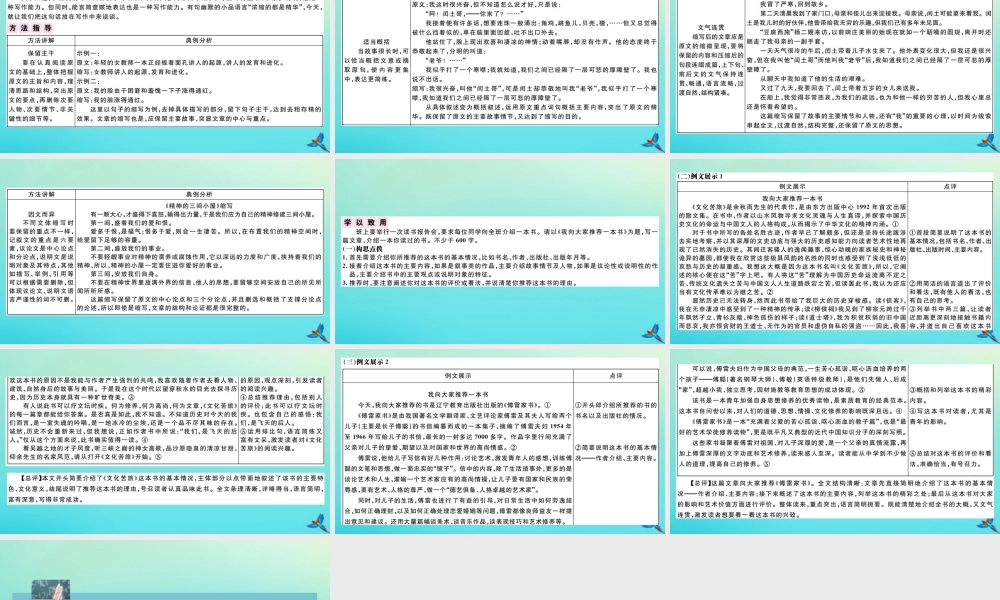Click the 典例分析 header in the 因文而异 slide
The image size is (1000, 600).
[x=199, y=194]
